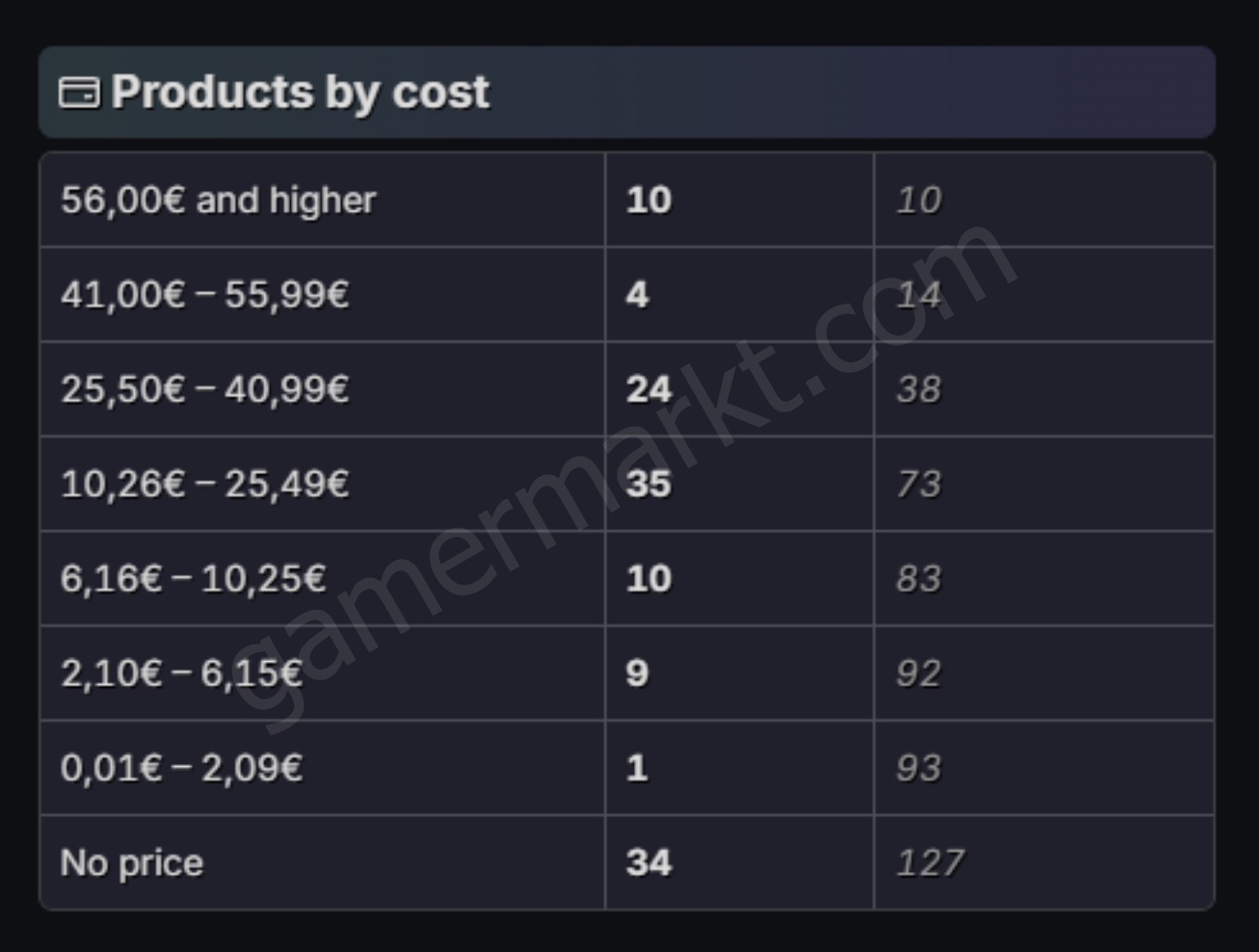Click cumulative total 92
The width and height of the screenshot is (1259, 952).
[919, 673]
